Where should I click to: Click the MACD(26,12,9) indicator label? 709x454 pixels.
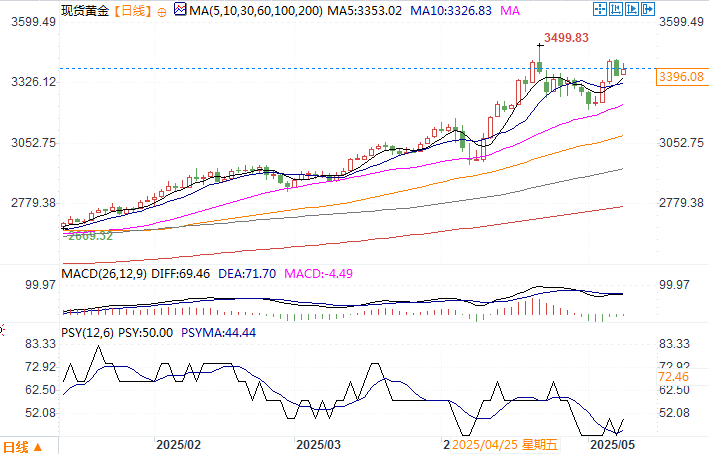point(104,274)
